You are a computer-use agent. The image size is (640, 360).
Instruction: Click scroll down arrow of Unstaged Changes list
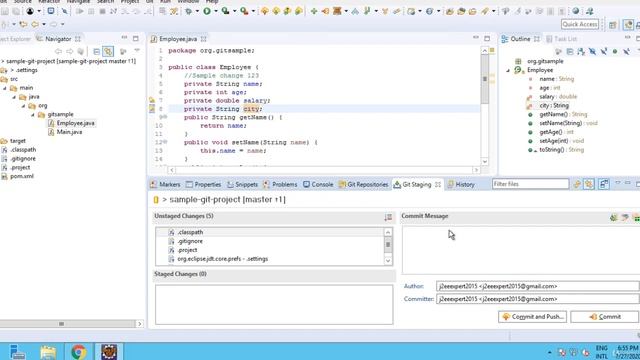coord(388,260)
